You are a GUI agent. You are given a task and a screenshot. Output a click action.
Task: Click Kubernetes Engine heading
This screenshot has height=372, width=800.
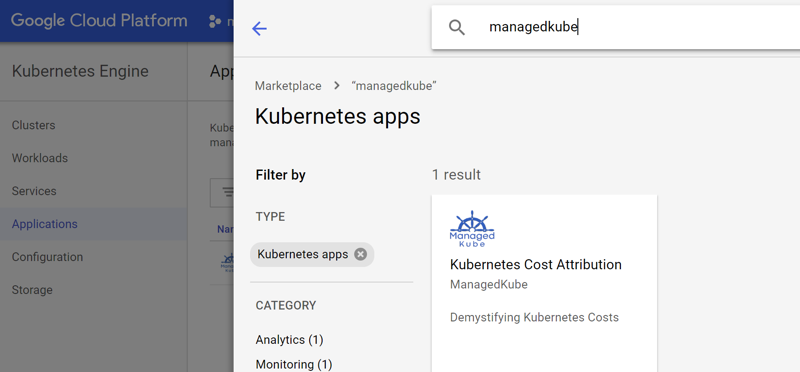[x=80, y=71]
